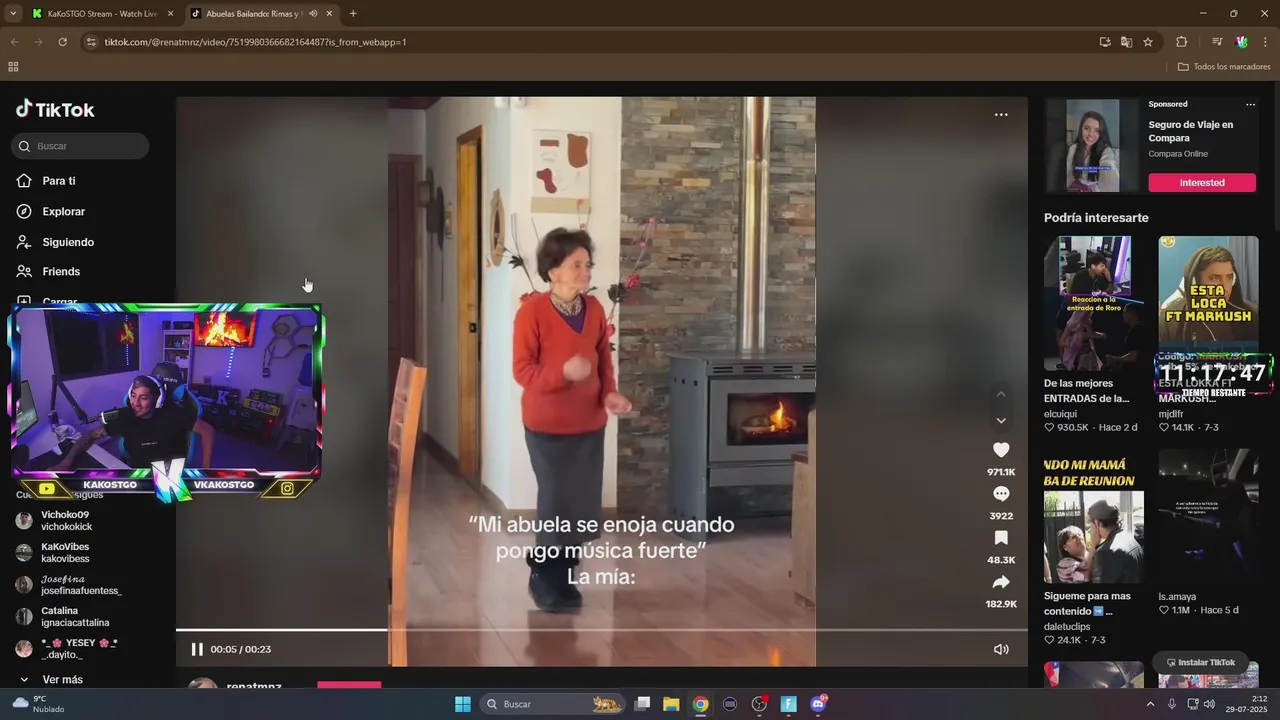
Task: Share the video with the arrow icon
Action: (1001, 582)
